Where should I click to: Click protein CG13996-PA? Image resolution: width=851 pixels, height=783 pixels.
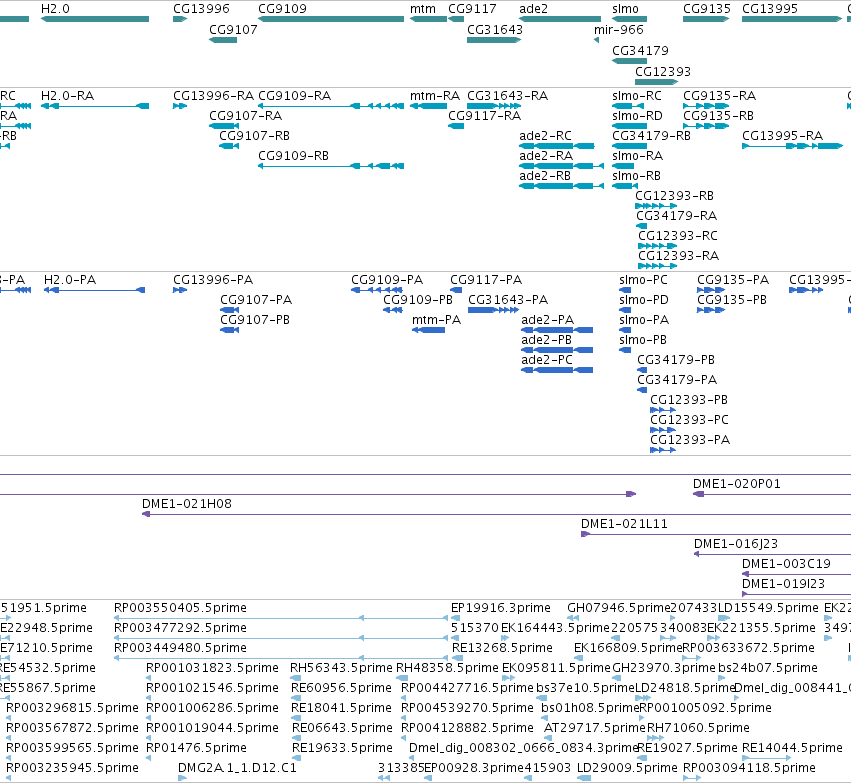click(x=180, y=290)
